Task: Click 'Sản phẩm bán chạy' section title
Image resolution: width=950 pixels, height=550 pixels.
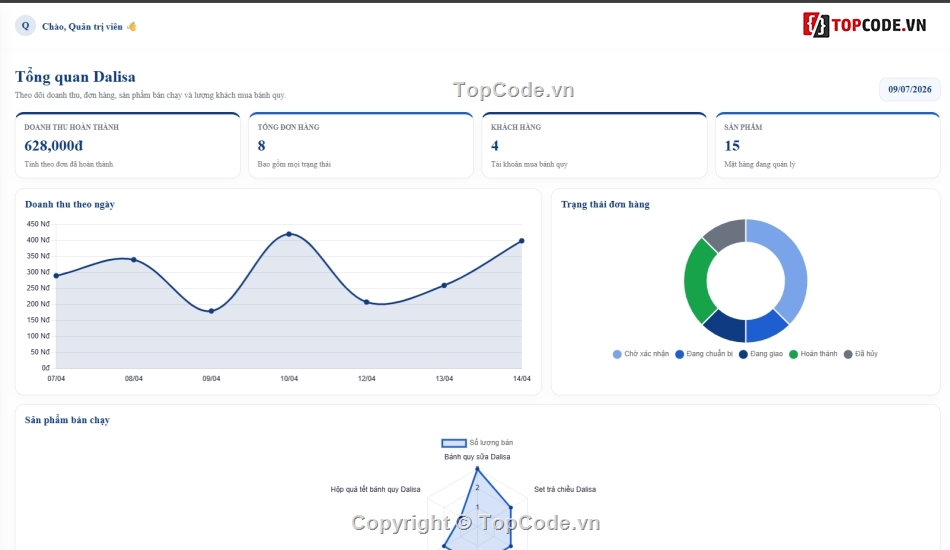Action: click(67, 420)
